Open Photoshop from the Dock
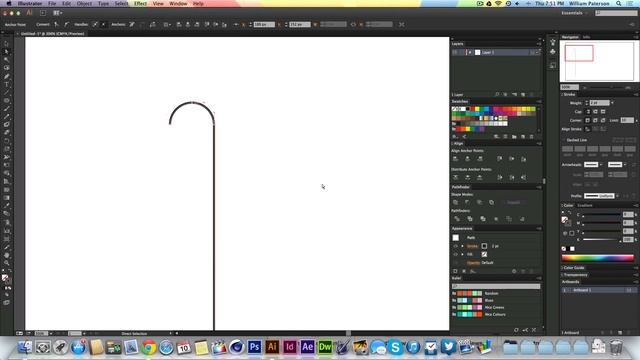The height and width of the screenshot is (360, 640). [254, 347]
